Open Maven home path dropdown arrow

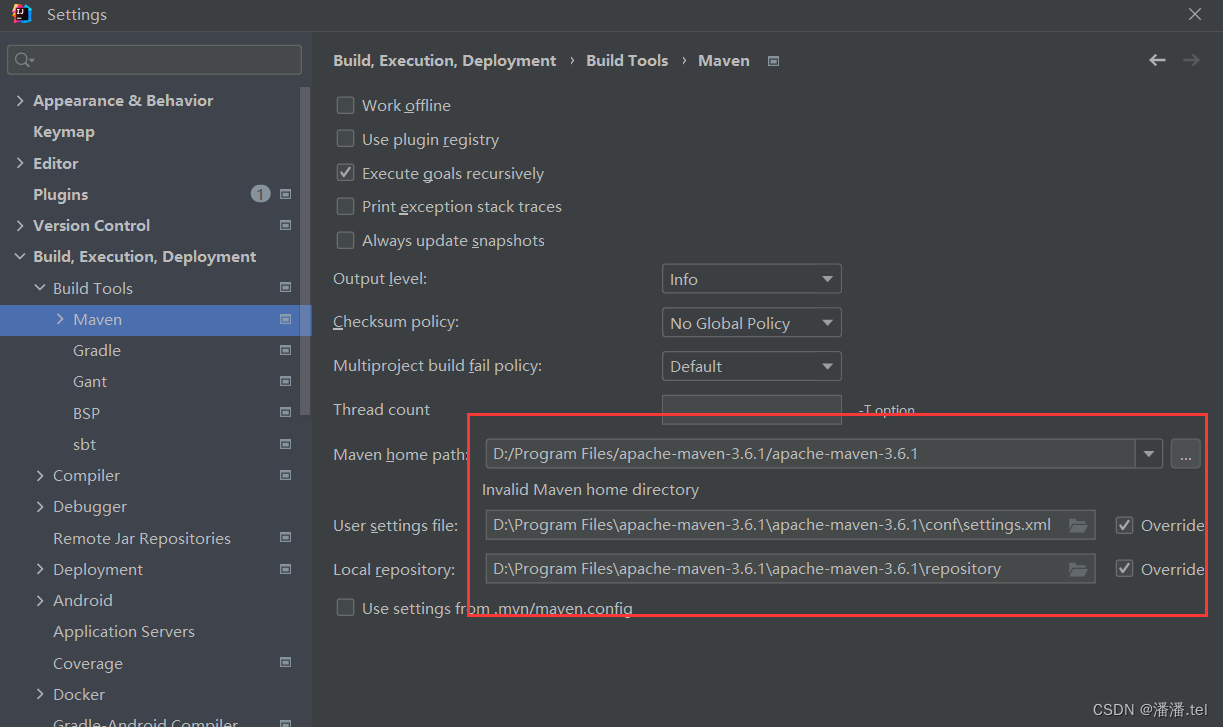pyautogui.click(x=1149, y=454)
